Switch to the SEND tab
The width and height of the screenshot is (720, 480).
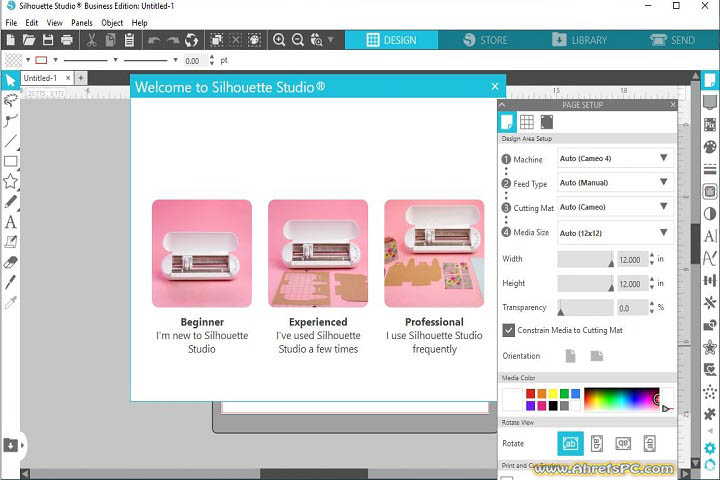[673, 40]
